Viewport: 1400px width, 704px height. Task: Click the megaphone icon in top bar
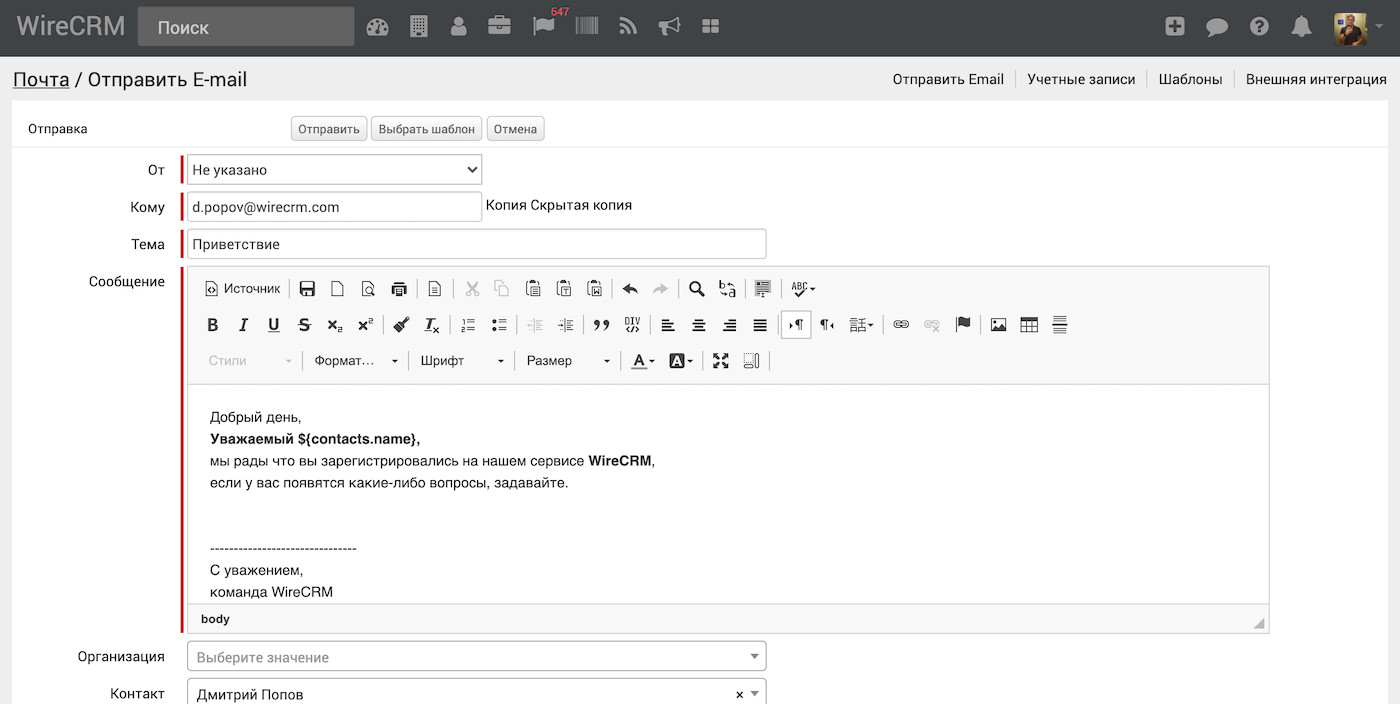669,27
